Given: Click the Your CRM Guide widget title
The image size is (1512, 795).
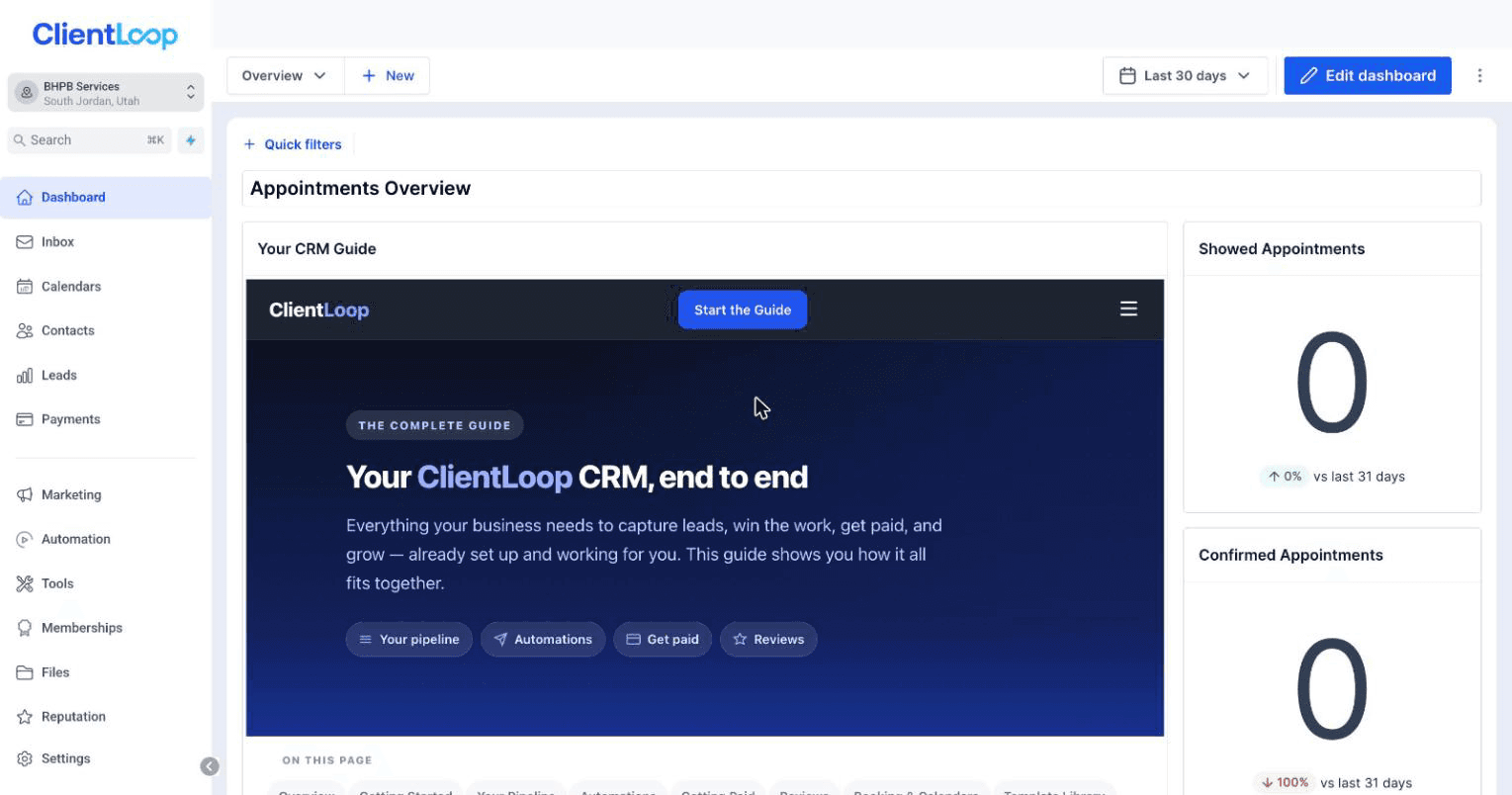Looking at the screenshot, I should point(316,249).
